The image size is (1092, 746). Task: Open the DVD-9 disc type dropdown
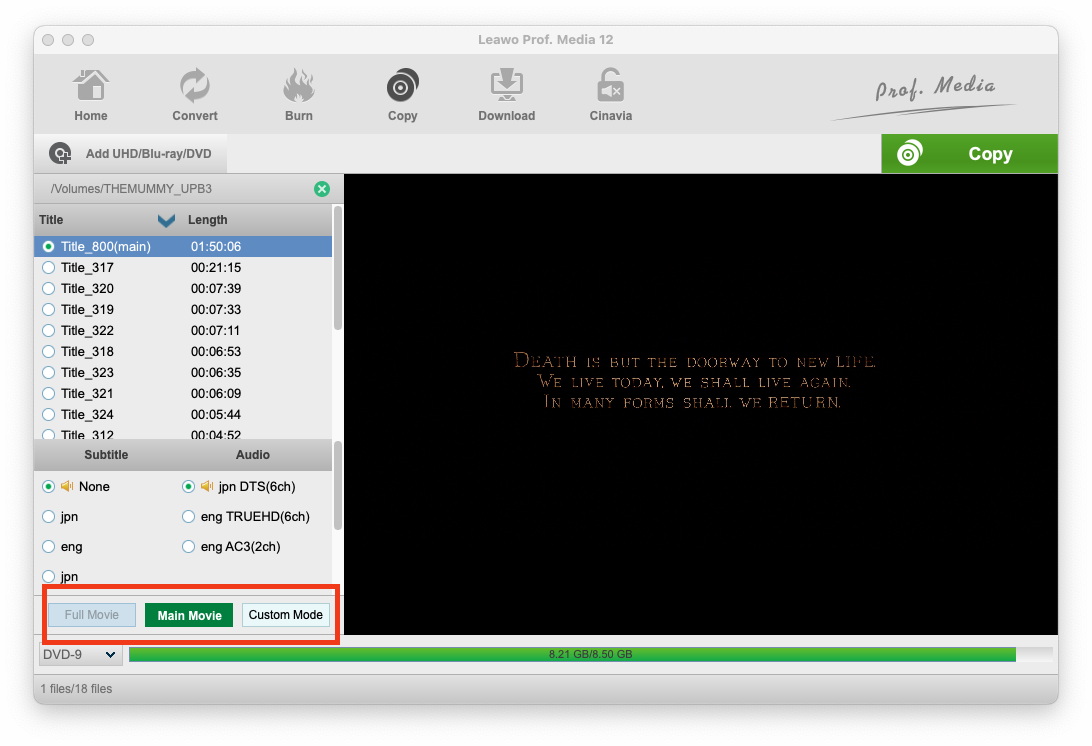[80, 655]
